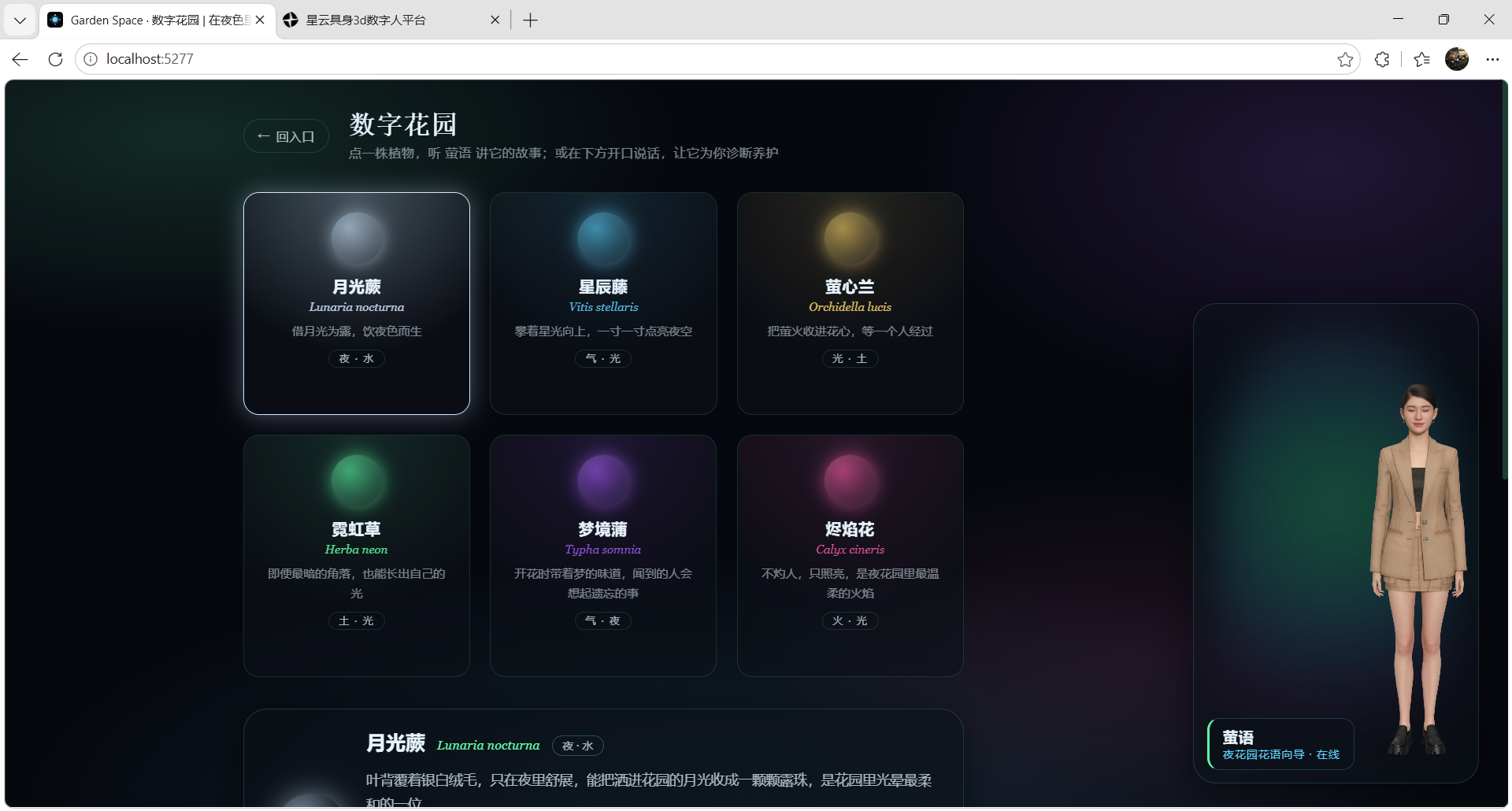Bookmark this page with the star icon

1345,59
